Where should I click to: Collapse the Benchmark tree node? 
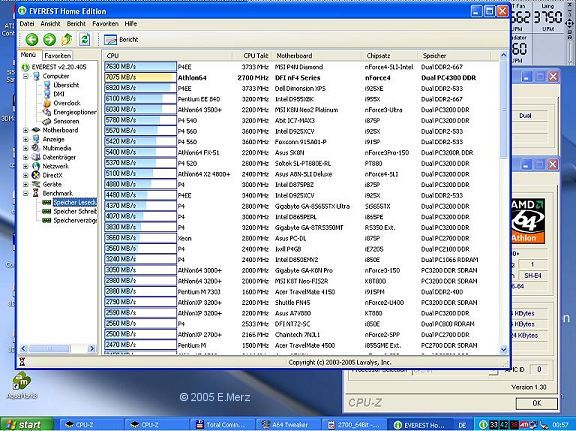coord(26,193)
